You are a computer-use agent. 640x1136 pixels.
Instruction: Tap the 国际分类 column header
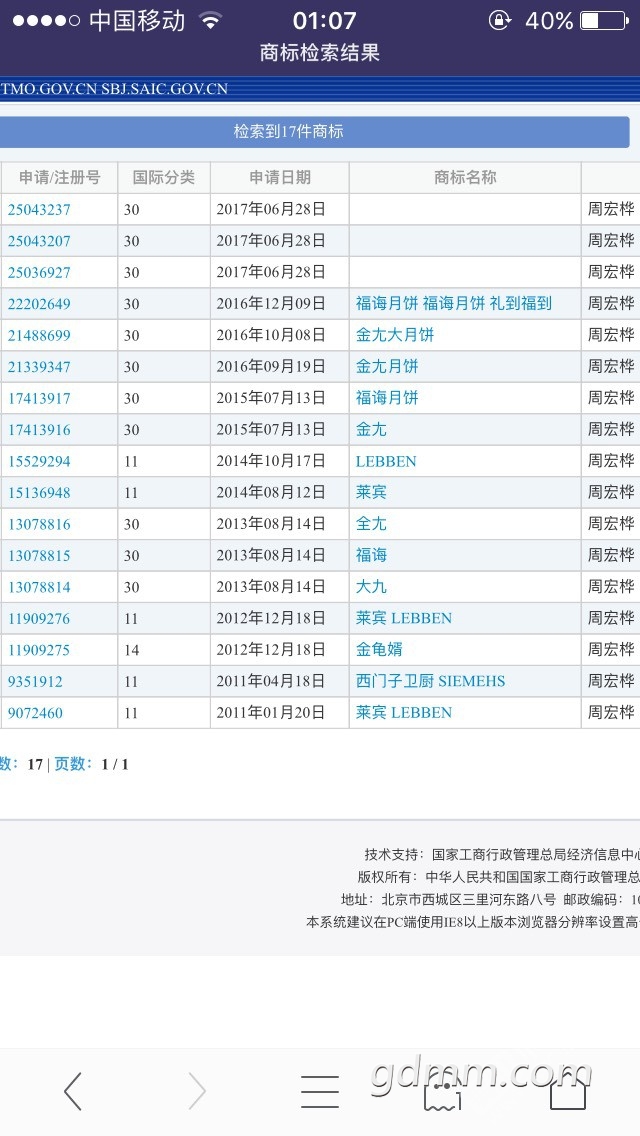pyautogui.click(x=164, y=178)
